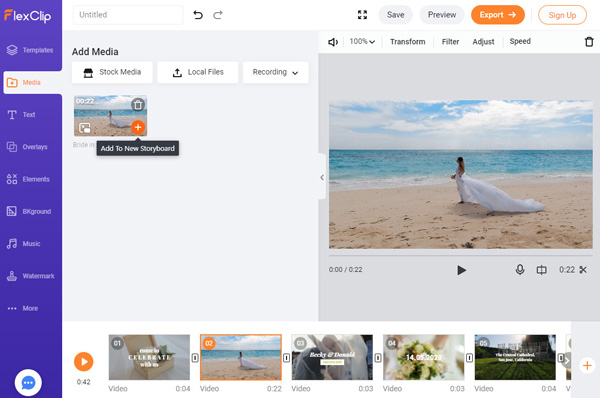Upload from Local Files
Screen dimensions: 600x398
(x=197, y=72)
